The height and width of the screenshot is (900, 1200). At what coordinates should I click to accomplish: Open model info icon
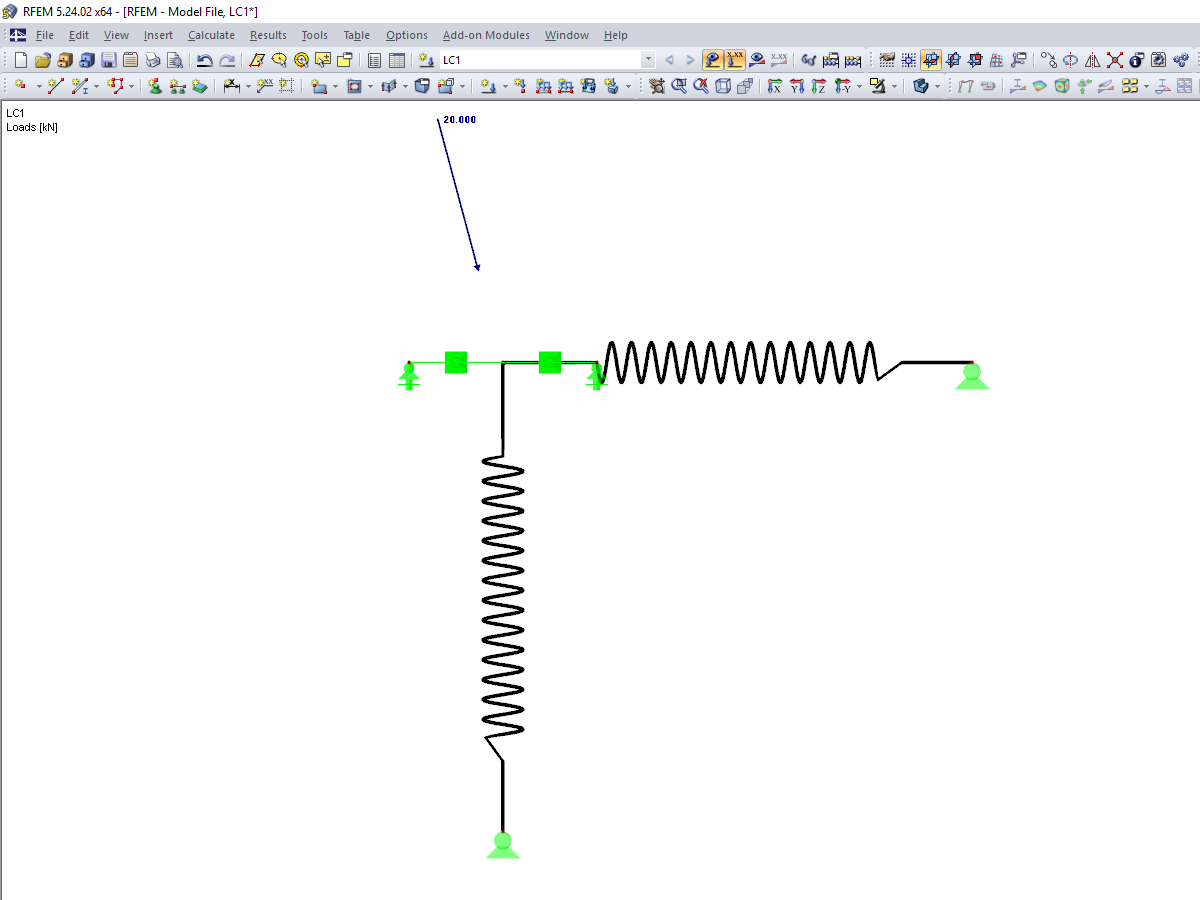1136,60
